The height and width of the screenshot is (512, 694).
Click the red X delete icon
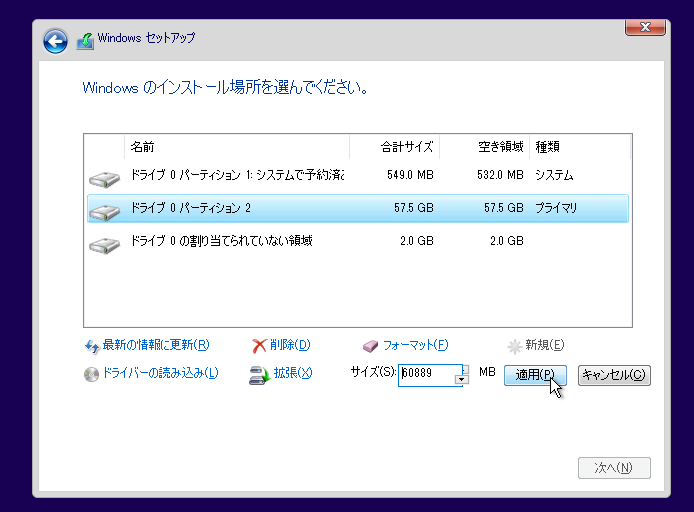(x=259, y=346)
